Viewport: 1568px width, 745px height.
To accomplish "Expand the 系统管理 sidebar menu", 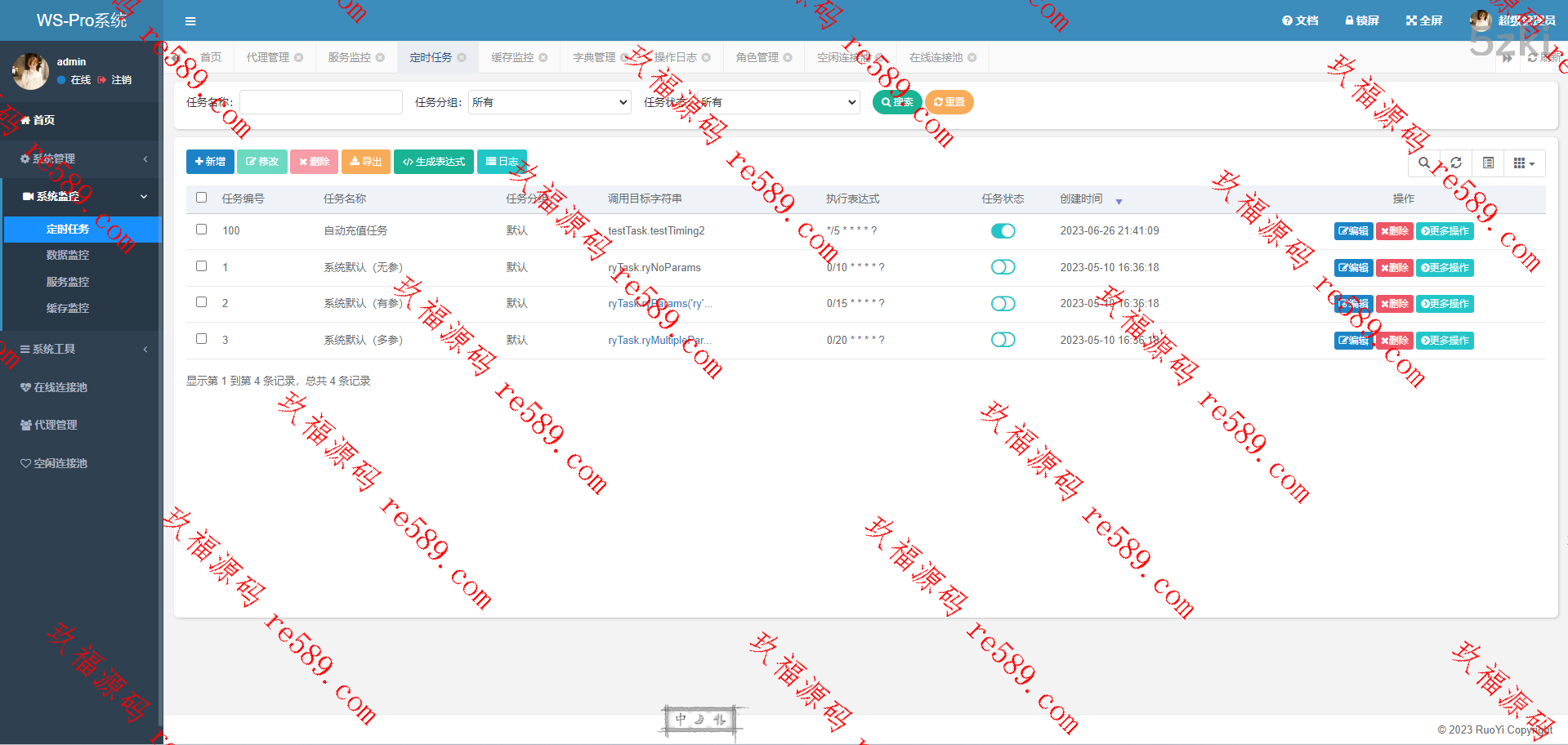I will [82, 158].
